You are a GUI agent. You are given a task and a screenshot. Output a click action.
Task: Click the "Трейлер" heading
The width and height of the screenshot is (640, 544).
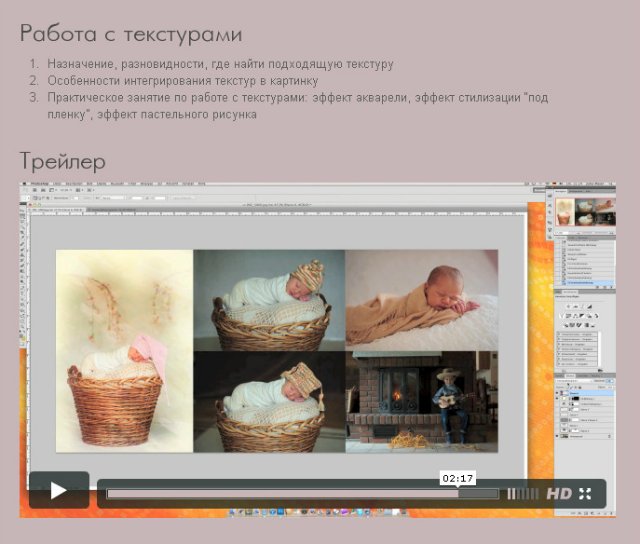point(62,160)
